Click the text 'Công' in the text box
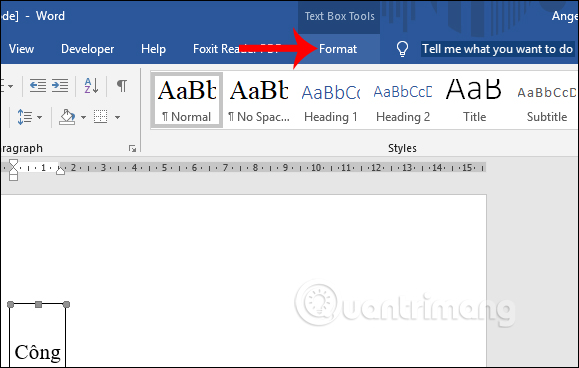 38,352
